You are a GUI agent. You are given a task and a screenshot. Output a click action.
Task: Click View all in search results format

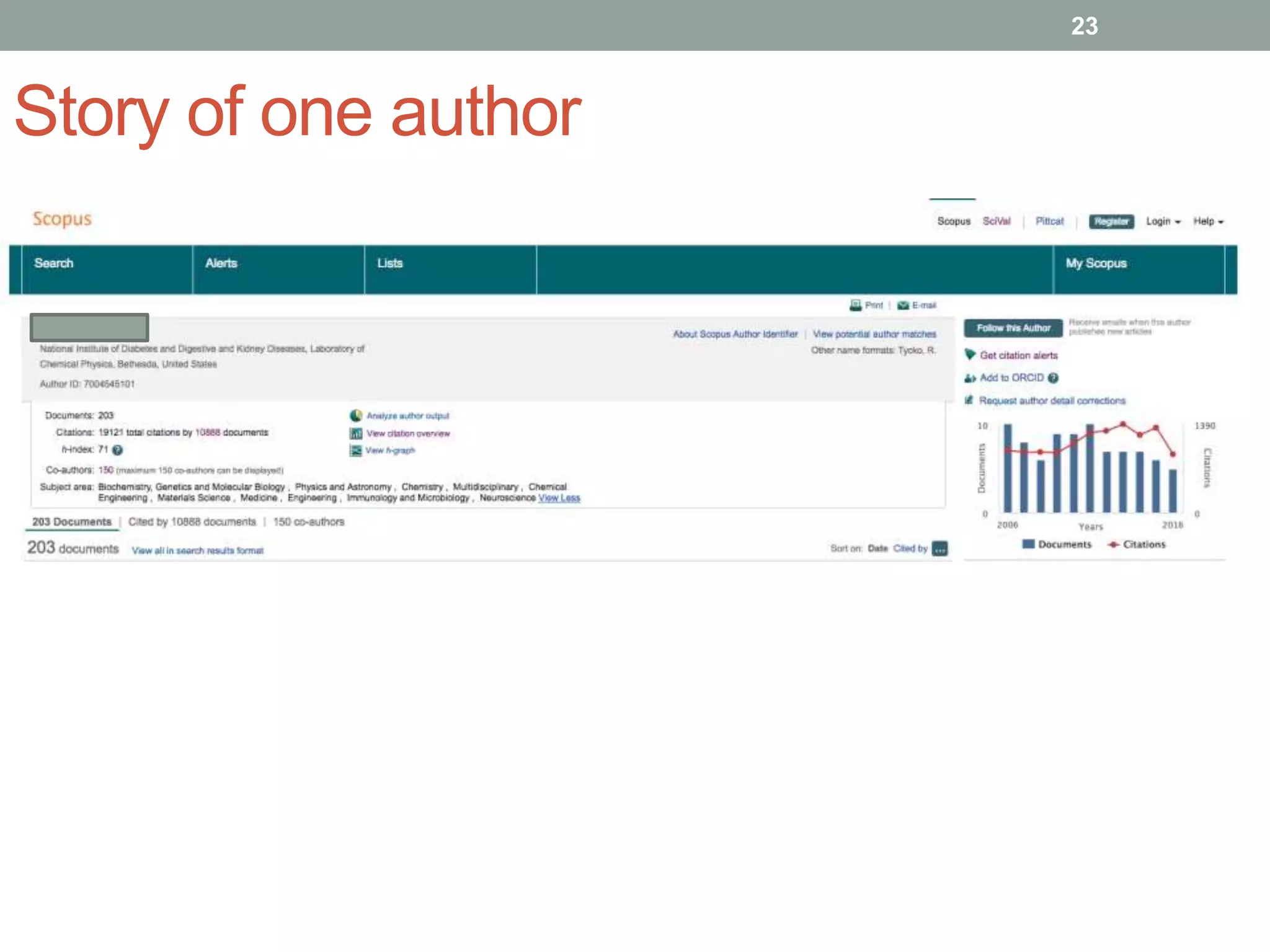tap(198, 550)
